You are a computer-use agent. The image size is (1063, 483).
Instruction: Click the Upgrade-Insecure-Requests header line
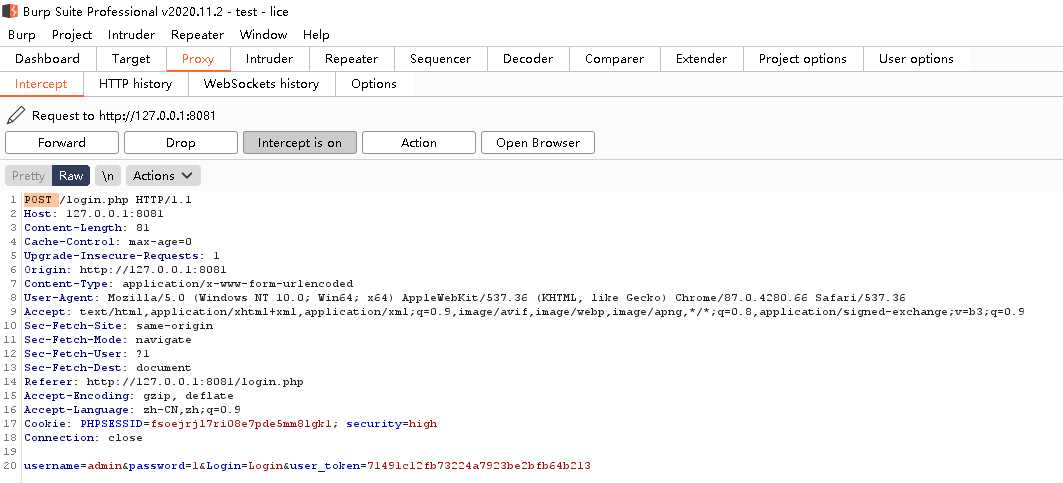pyautogui.click(x=121, y=256)
